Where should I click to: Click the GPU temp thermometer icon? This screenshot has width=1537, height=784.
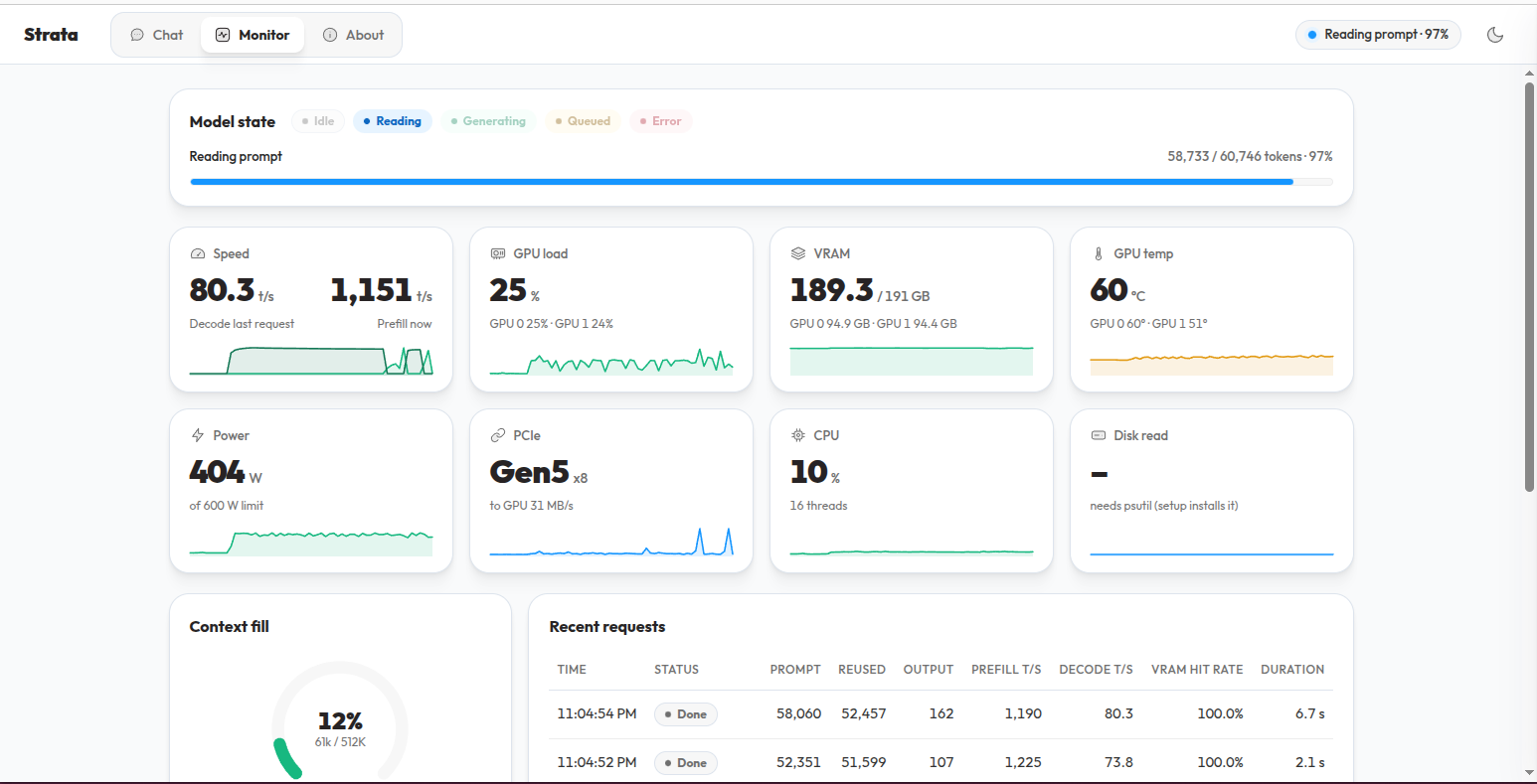coord(1099,254)
